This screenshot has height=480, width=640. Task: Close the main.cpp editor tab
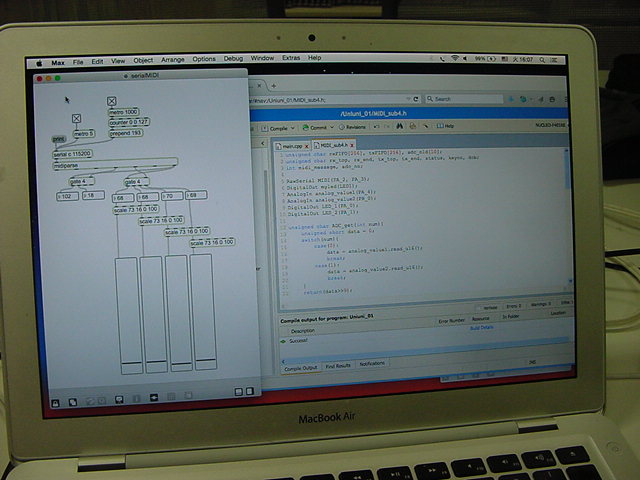(307, 146)
